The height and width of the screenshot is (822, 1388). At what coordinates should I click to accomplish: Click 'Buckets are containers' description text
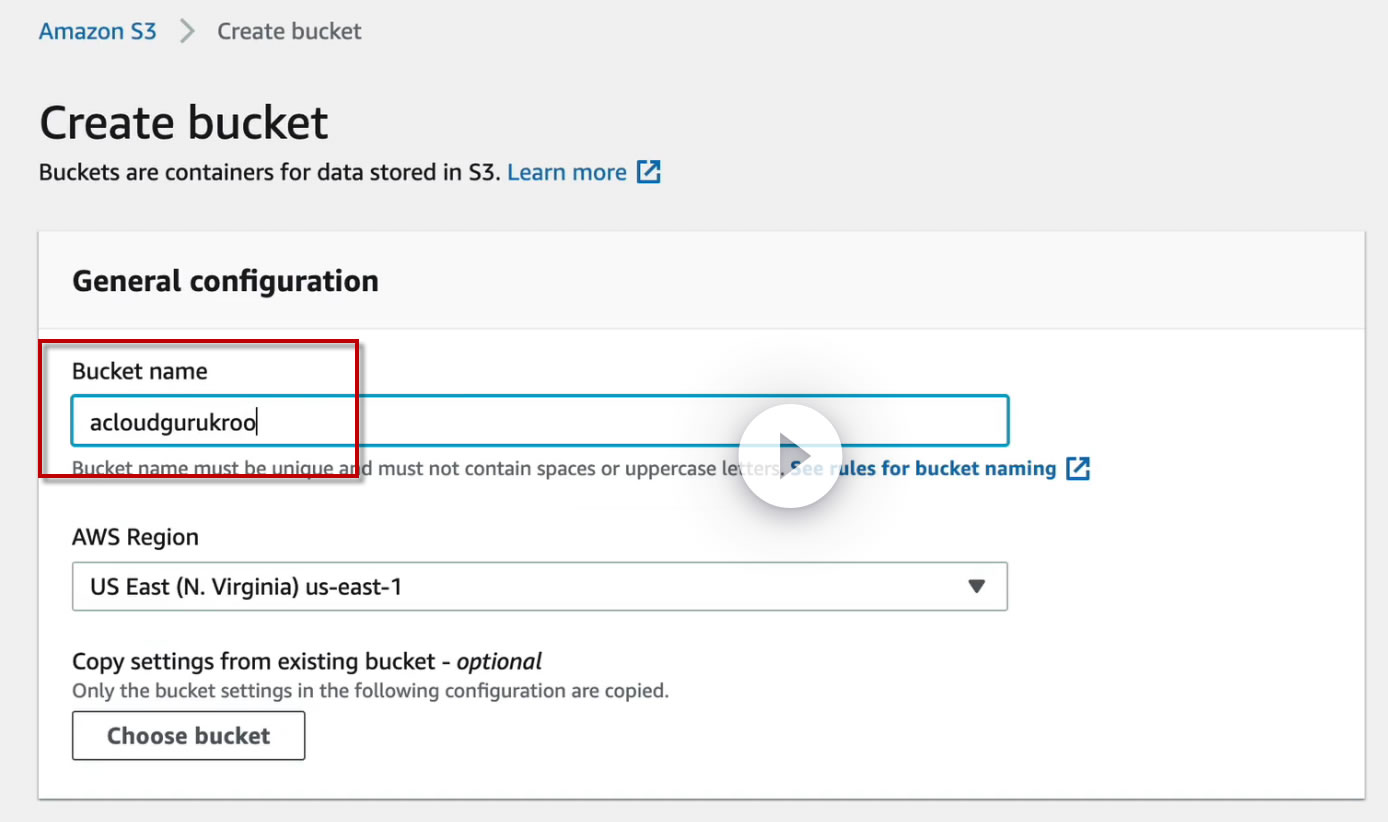pyautogui.click(x=268, y=172)
